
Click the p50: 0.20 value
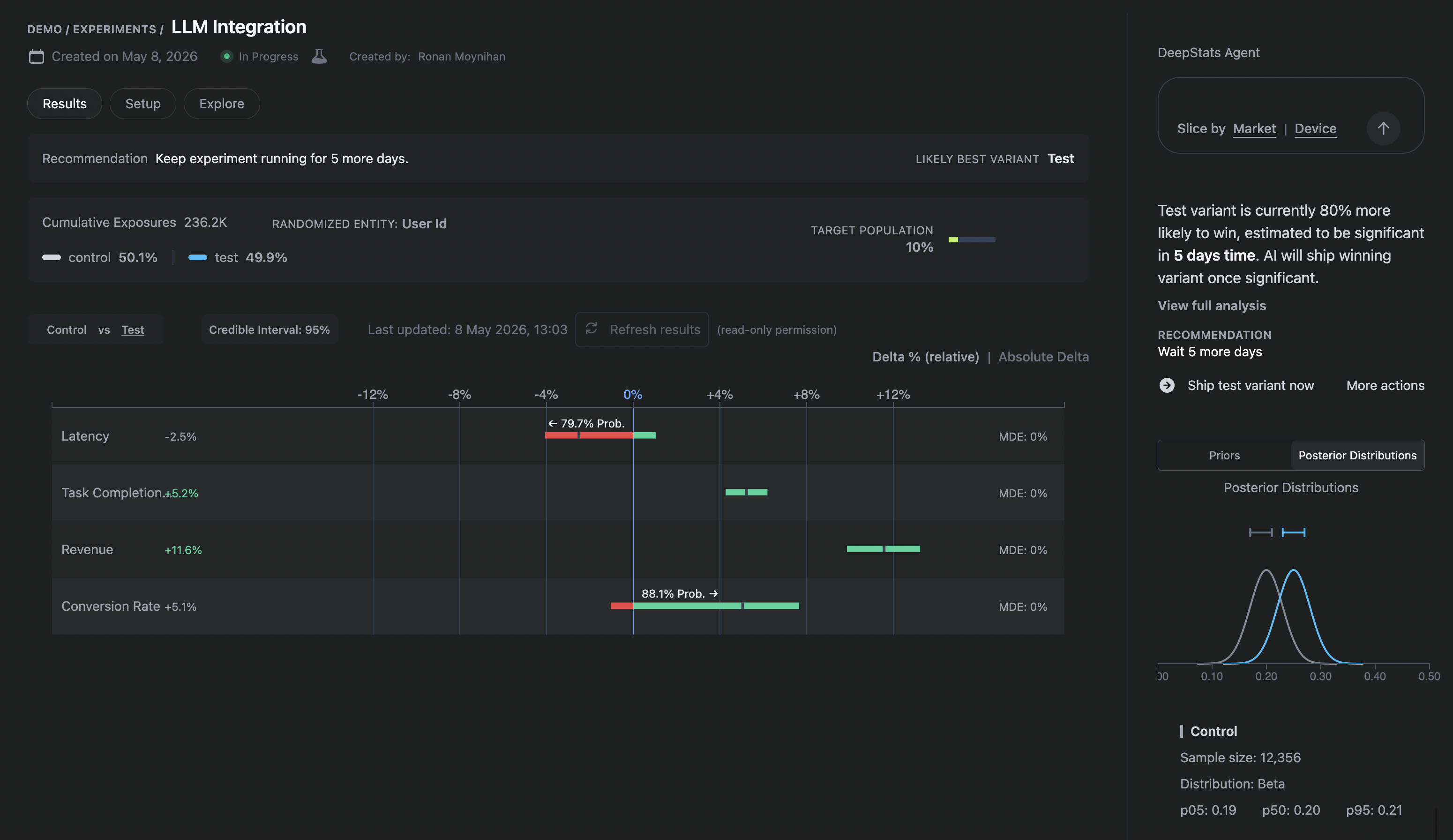point(1291,810)
